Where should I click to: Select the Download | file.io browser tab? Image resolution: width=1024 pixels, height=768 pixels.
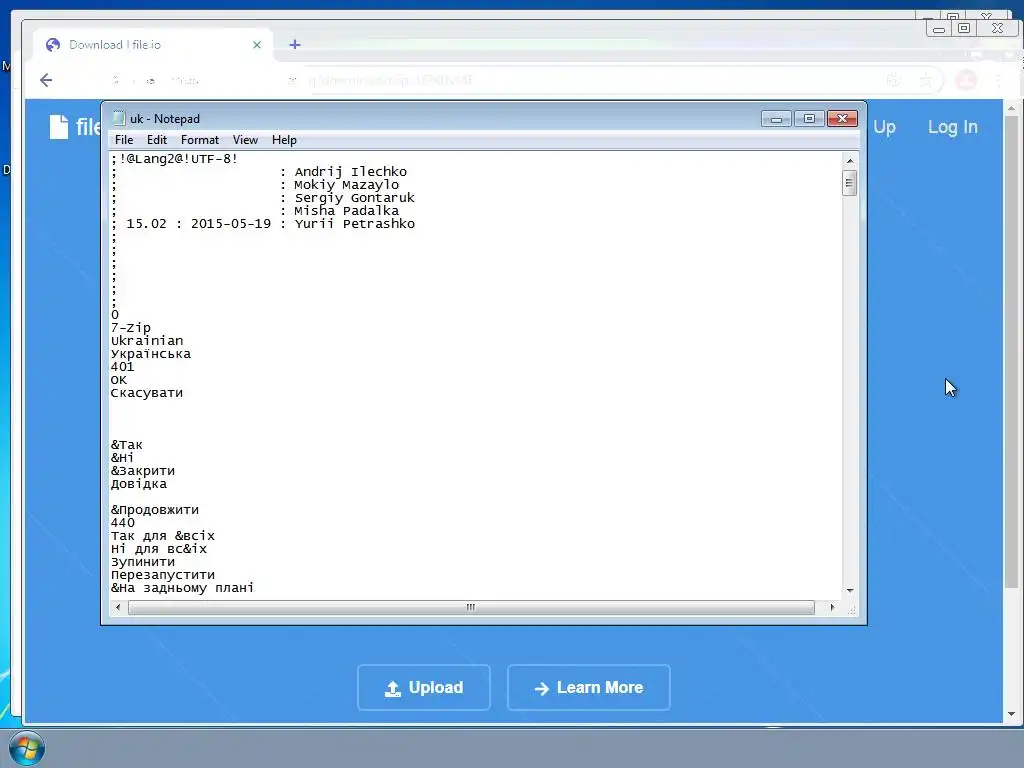(152, 44)
